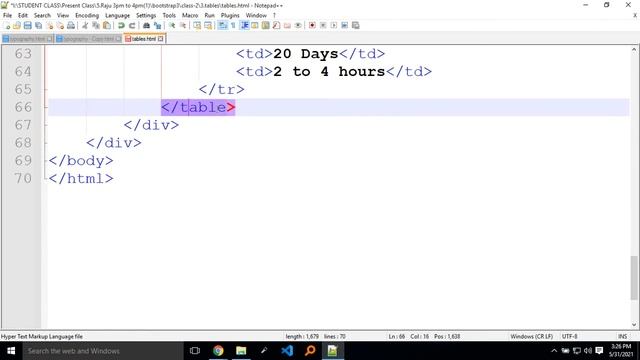Click the Playback macro icon
This screenshot has height=360, width=640.
(x=333, y=25)
